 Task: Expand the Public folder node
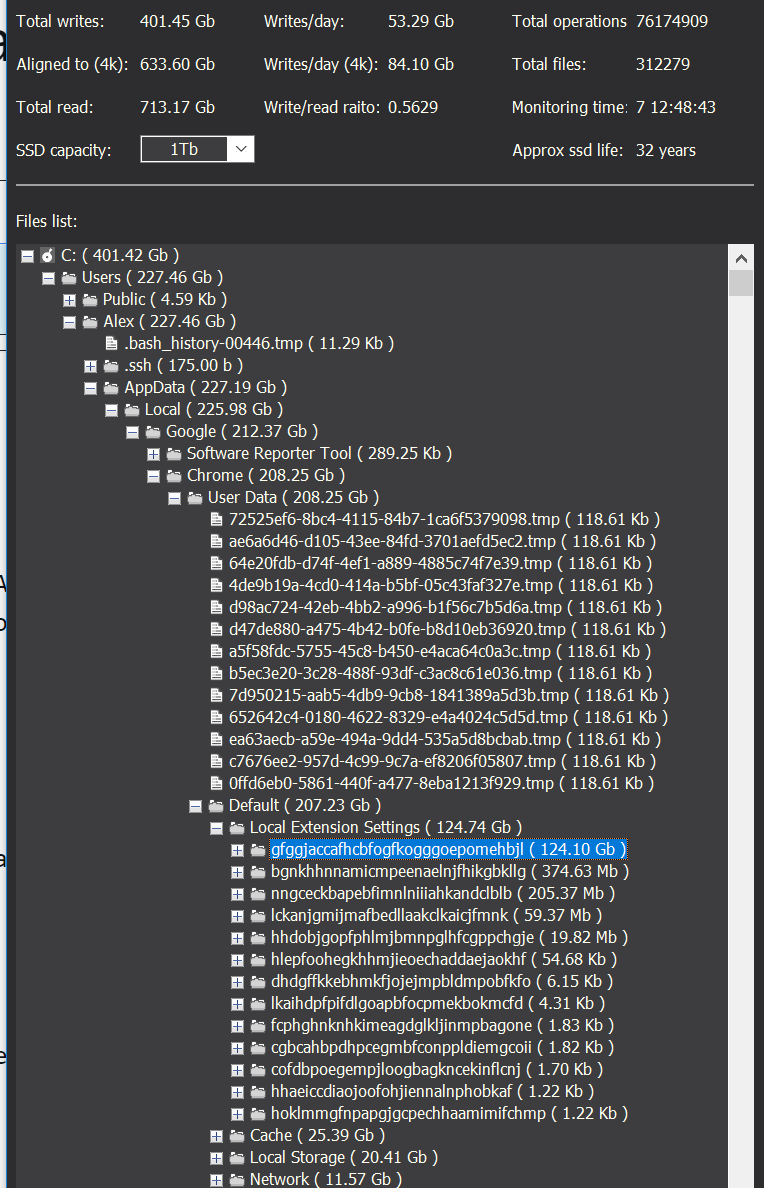pos(70,300)
